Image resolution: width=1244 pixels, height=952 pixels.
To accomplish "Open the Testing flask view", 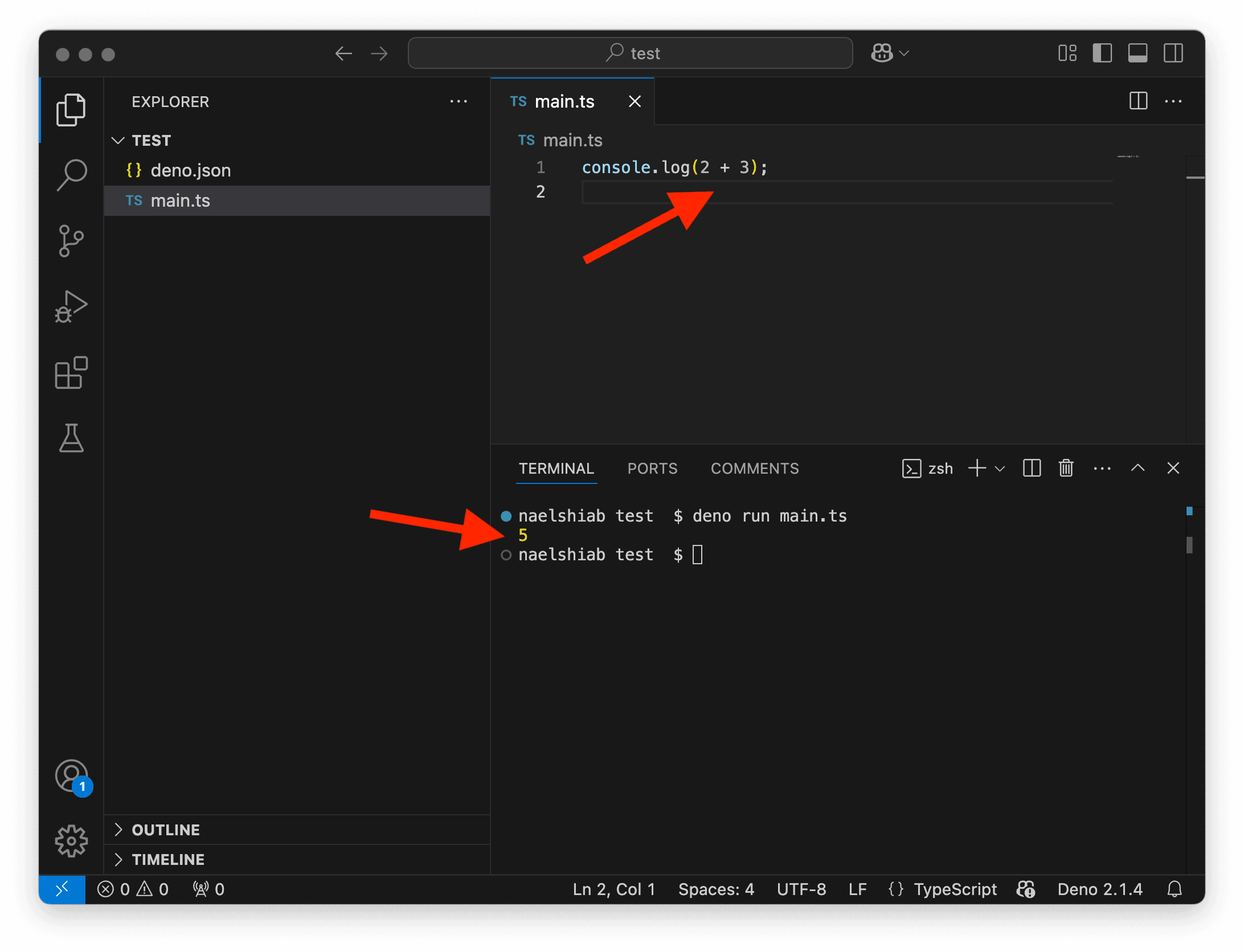I will click(x=71, y=438).
